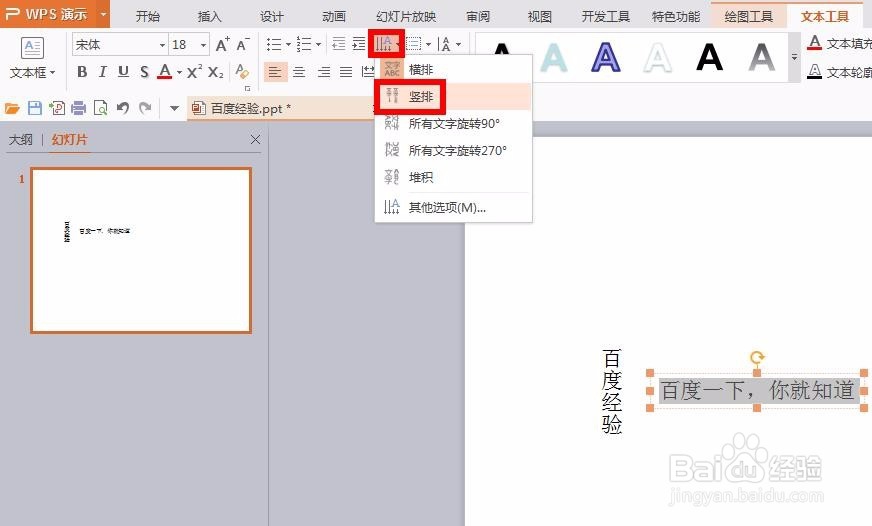Screen dimensions: 872x526
Task: Open the font color dropdown arrow
Action: click(x=179, y=72)
